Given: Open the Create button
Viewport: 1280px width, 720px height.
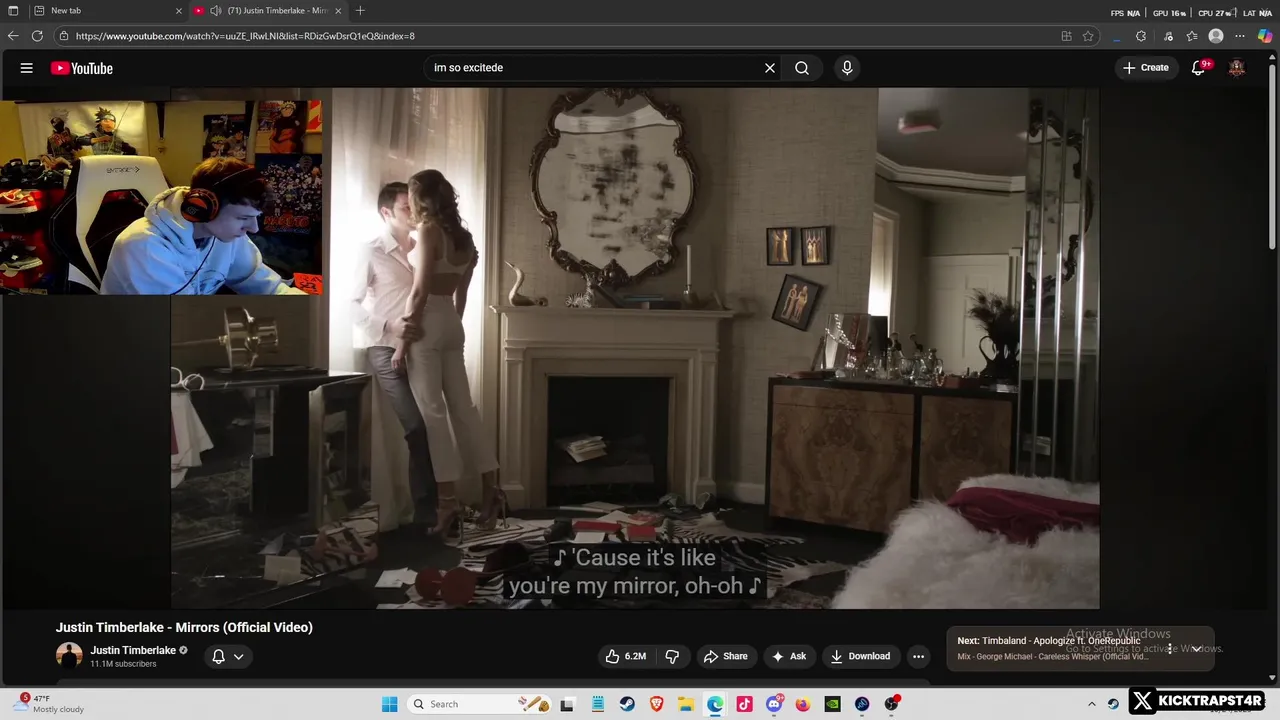Looking at the screenshot, I should pyautogui.click(x=1146, y=68).
